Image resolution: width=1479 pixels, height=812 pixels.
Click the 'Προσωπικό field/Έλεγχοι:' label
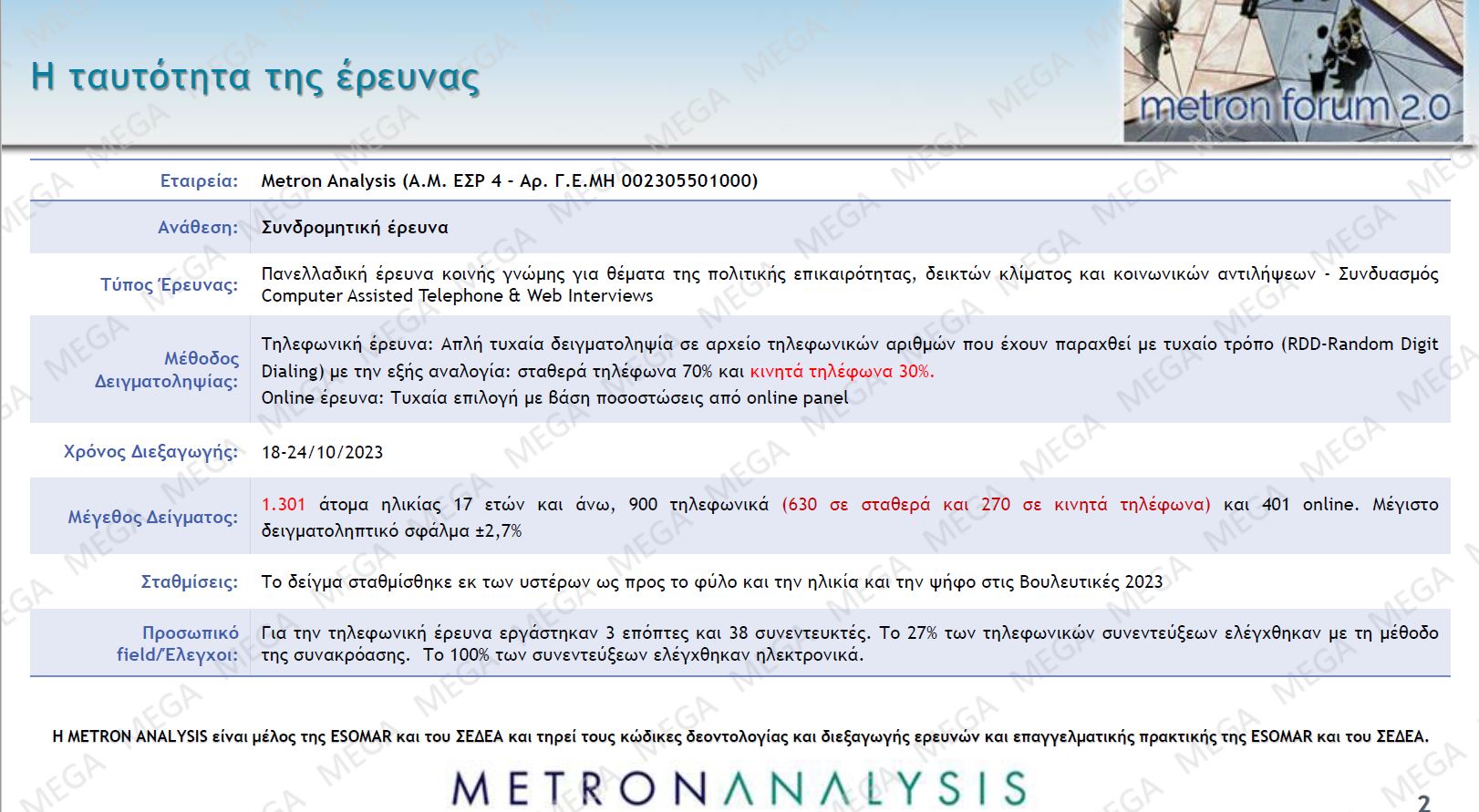(178, 643)
